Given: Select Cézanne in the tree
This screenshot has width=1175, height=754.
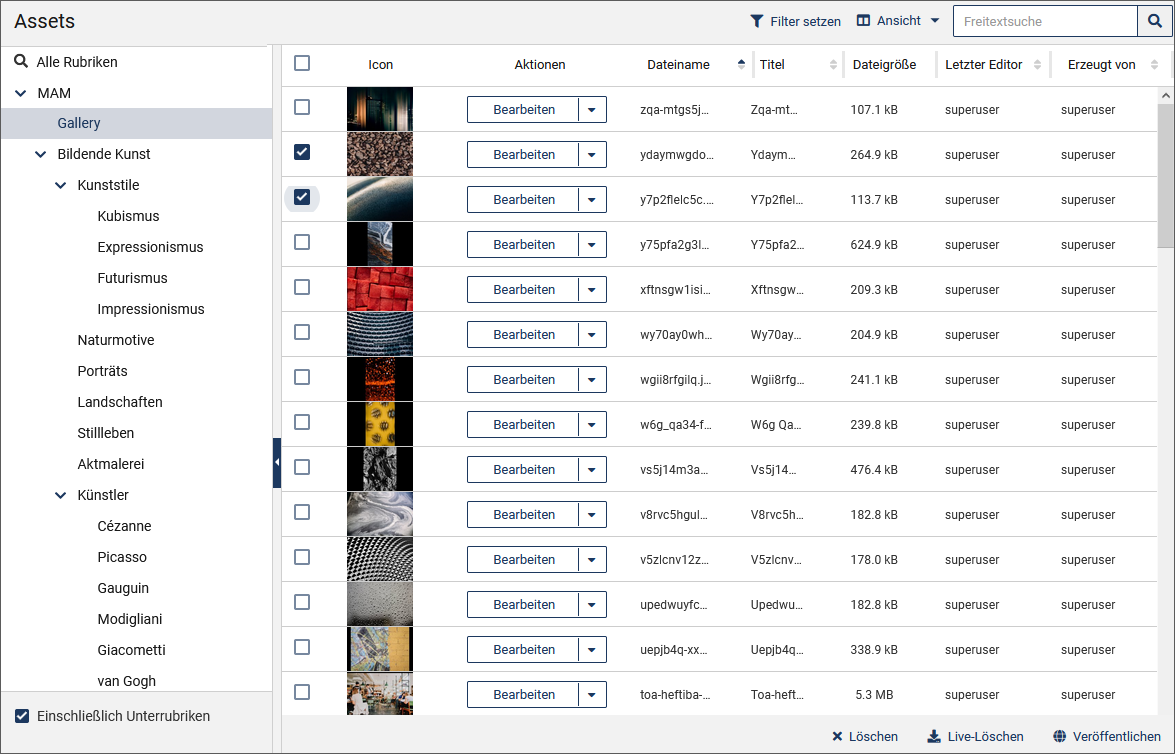Looking at the screenshot, I should coord(124,525).
